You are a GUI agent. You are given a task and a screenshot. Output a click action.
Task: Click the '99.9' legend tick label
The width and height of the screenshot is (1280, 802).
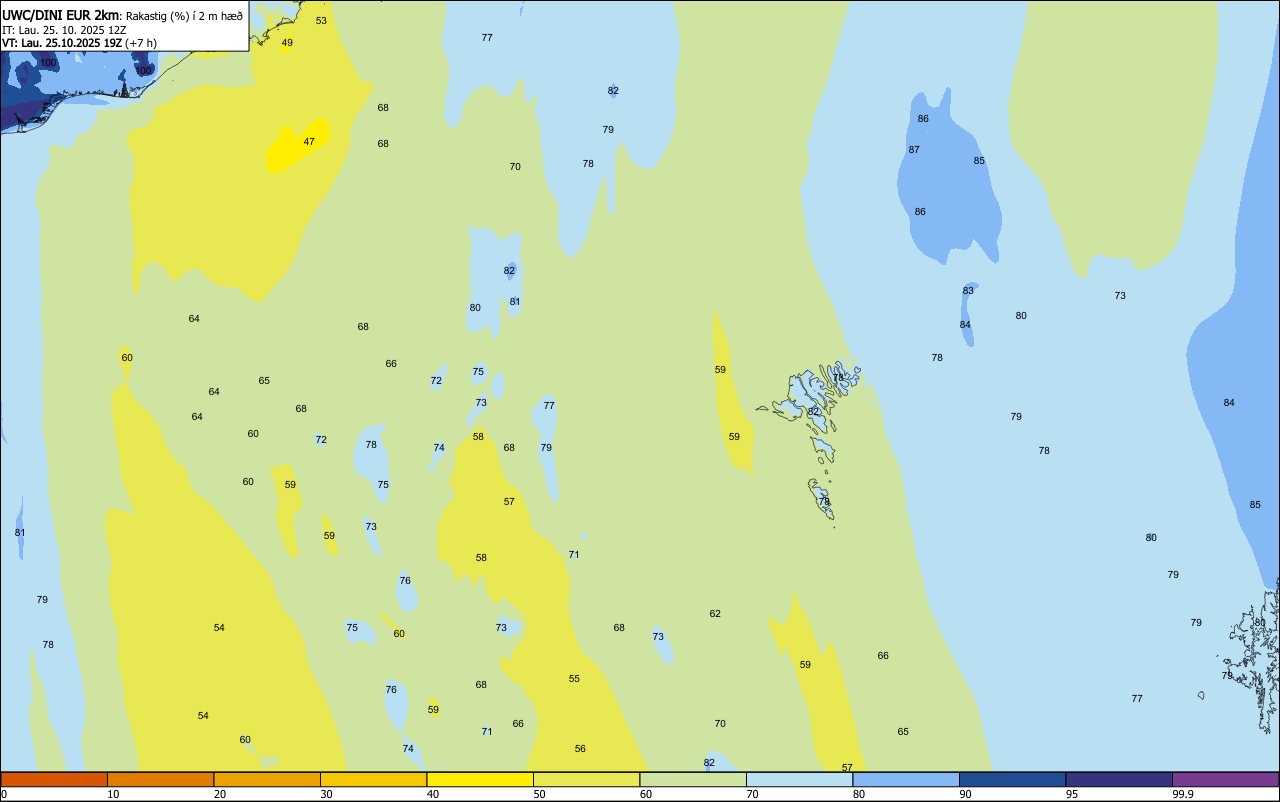pyautogui.click(x=1182, y=794)
